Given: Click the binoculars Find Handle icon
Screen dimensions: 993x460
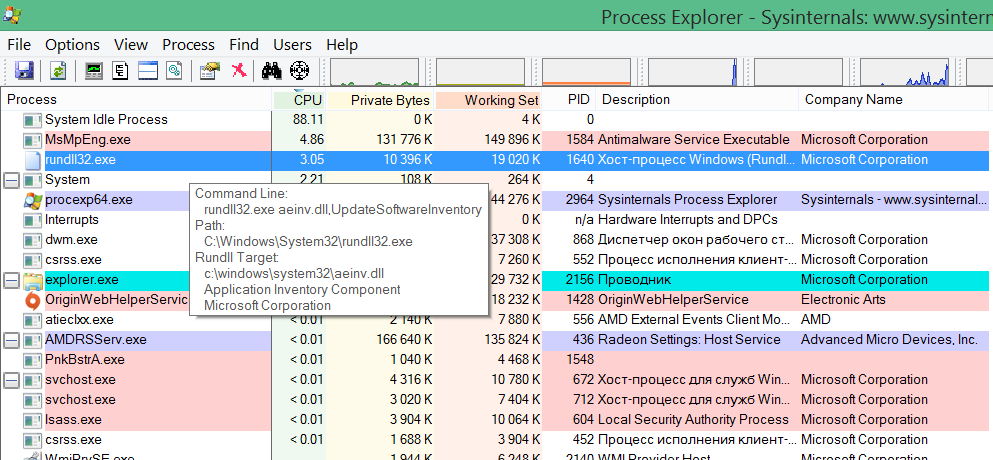Looking at the screenshot, I should tap(270, 71).
